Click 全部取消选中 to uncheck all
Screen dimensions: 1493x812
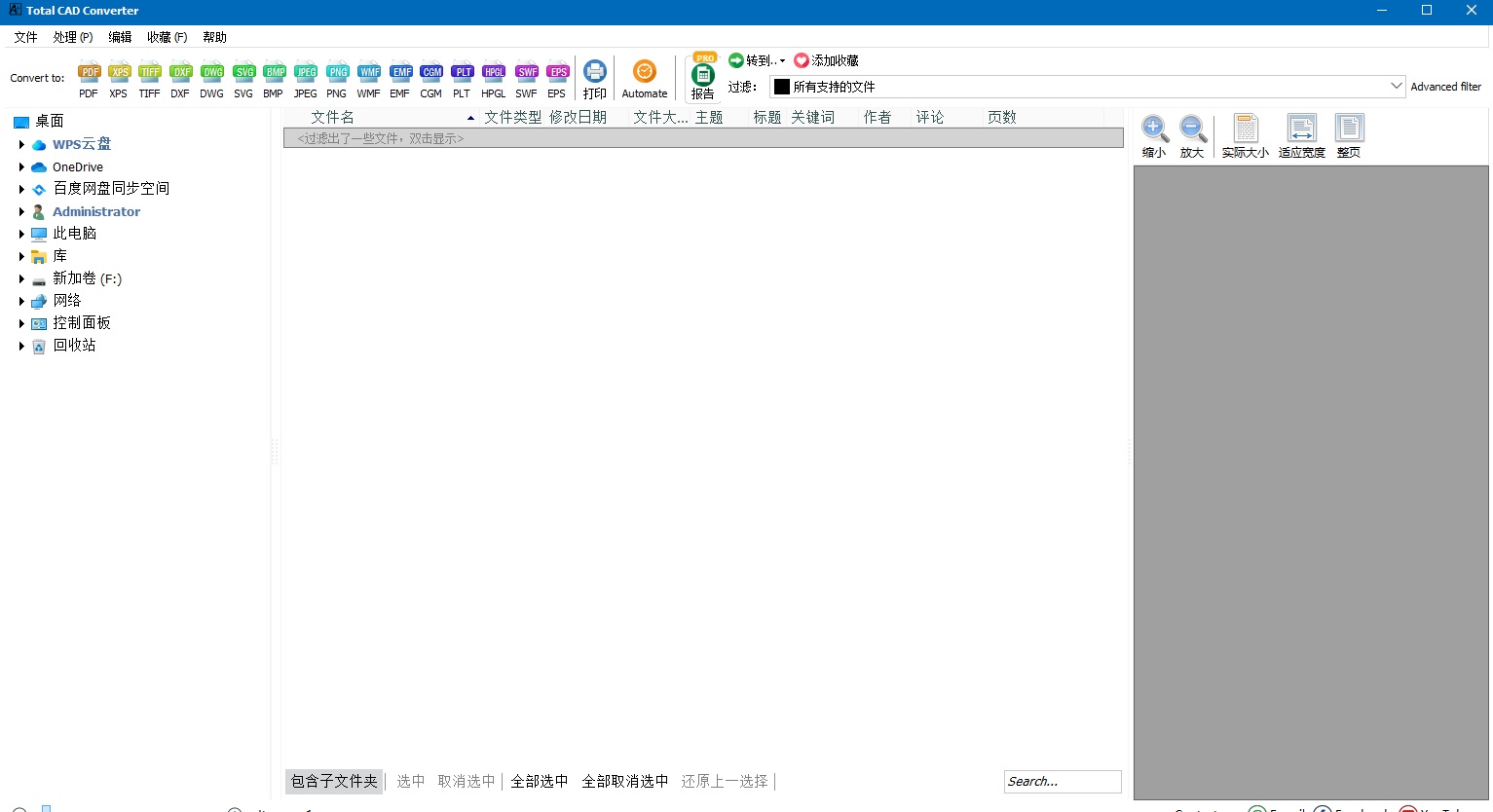pyautogui.click(x=625, y=781)
